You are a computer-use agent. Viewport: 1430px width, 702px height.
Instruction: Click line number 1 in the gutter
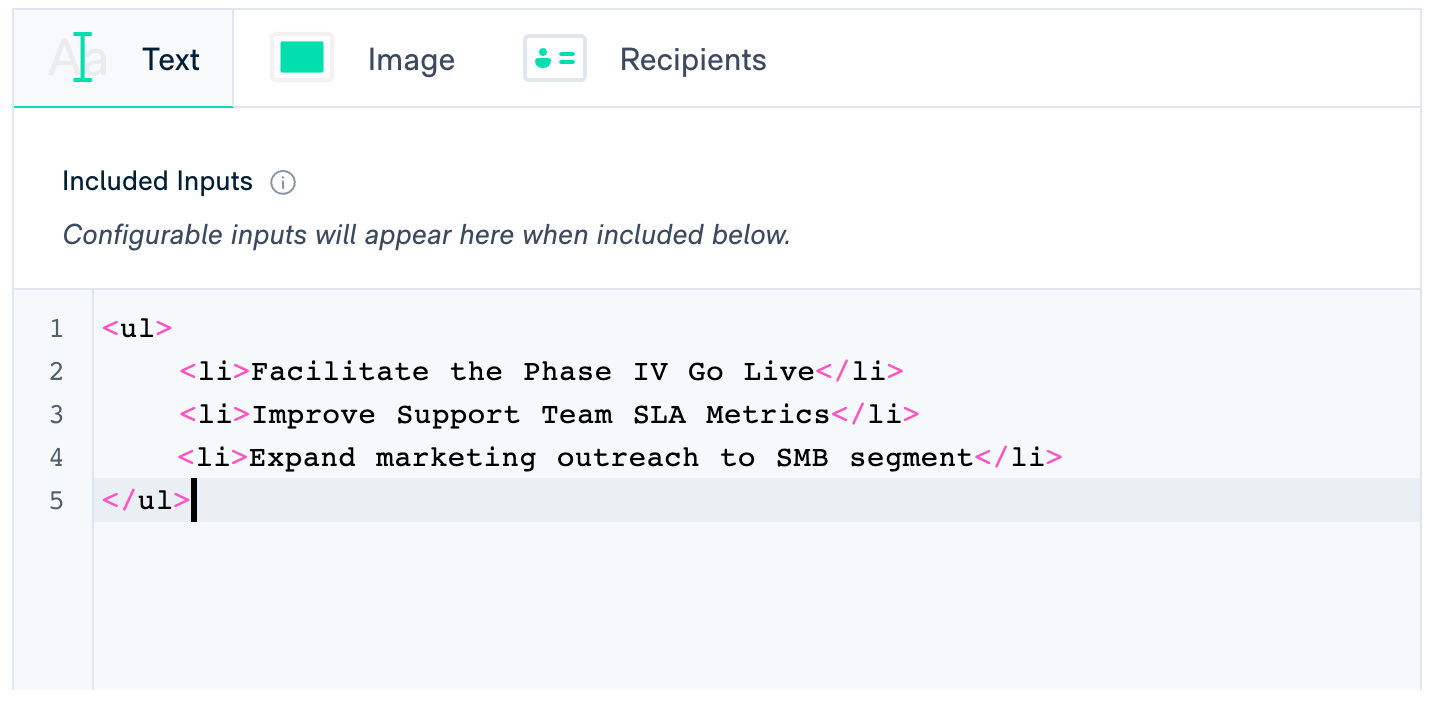(x=56, y=329)
